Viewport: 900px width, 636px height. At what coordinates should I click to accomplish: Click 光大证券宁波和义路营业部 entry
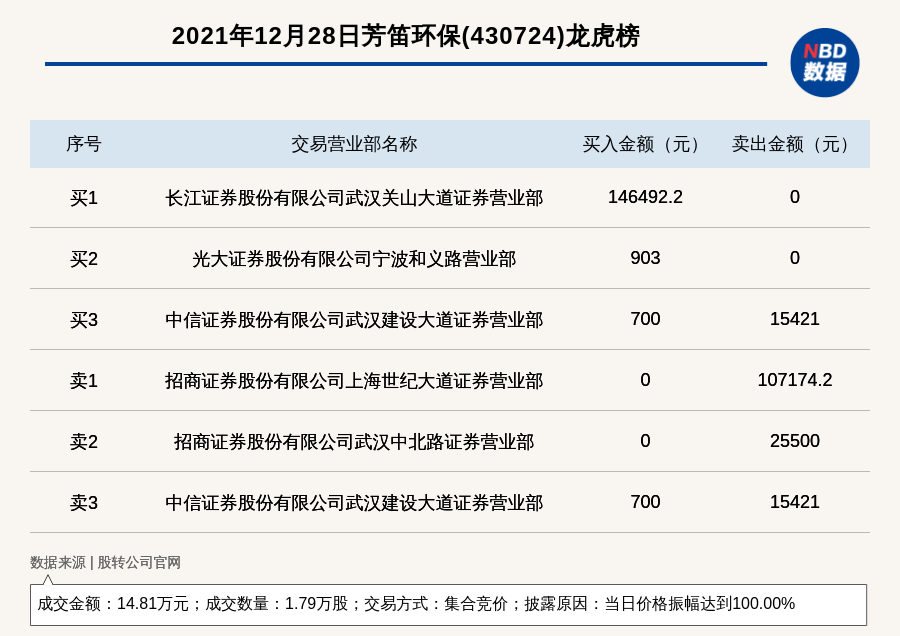point(354,259)
